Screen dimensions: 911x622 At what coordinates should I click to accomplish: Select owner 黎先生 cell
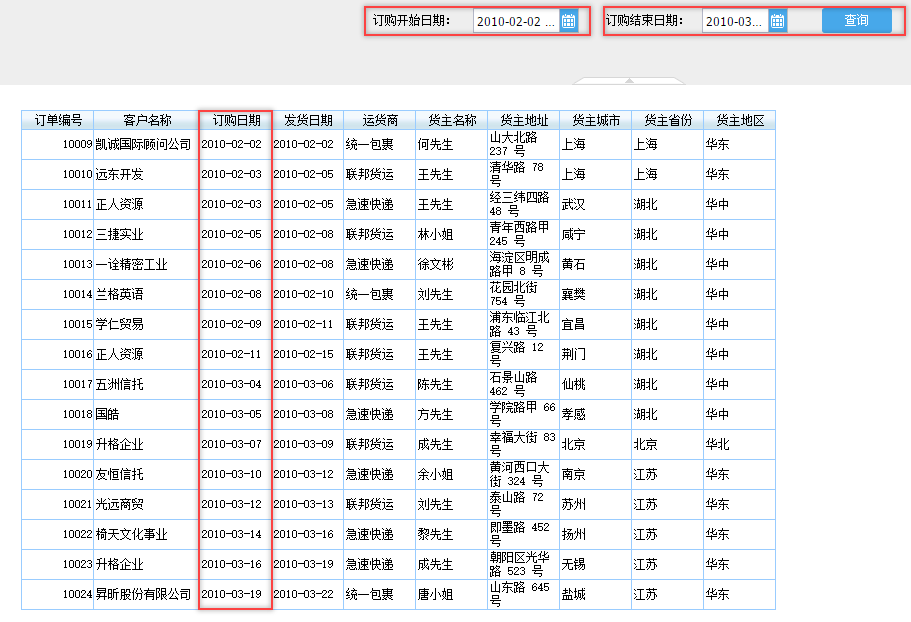[x=451, y=534]
